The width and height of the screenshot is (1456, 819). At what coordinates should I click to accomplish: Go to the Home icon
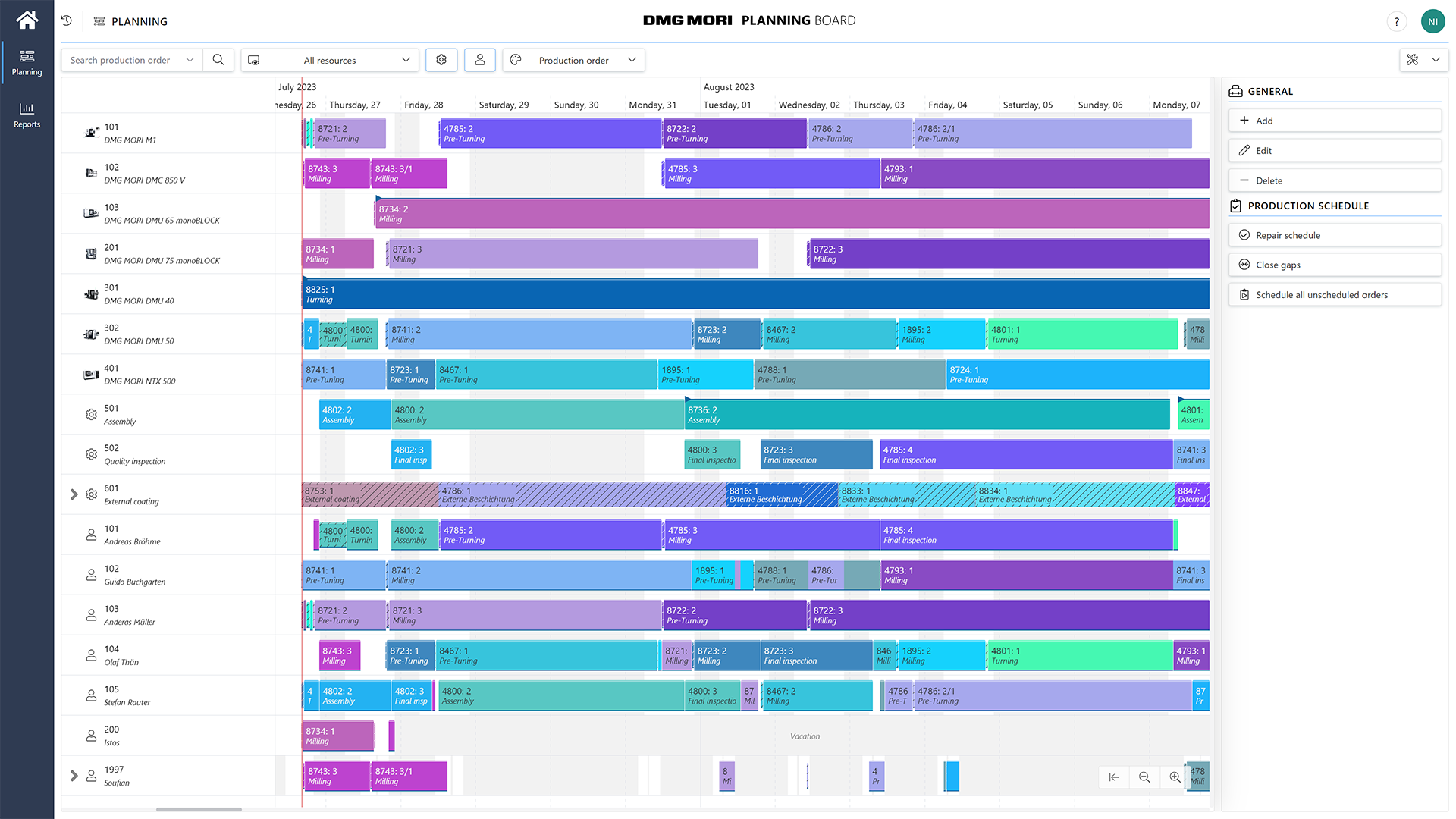click(27, 20)
